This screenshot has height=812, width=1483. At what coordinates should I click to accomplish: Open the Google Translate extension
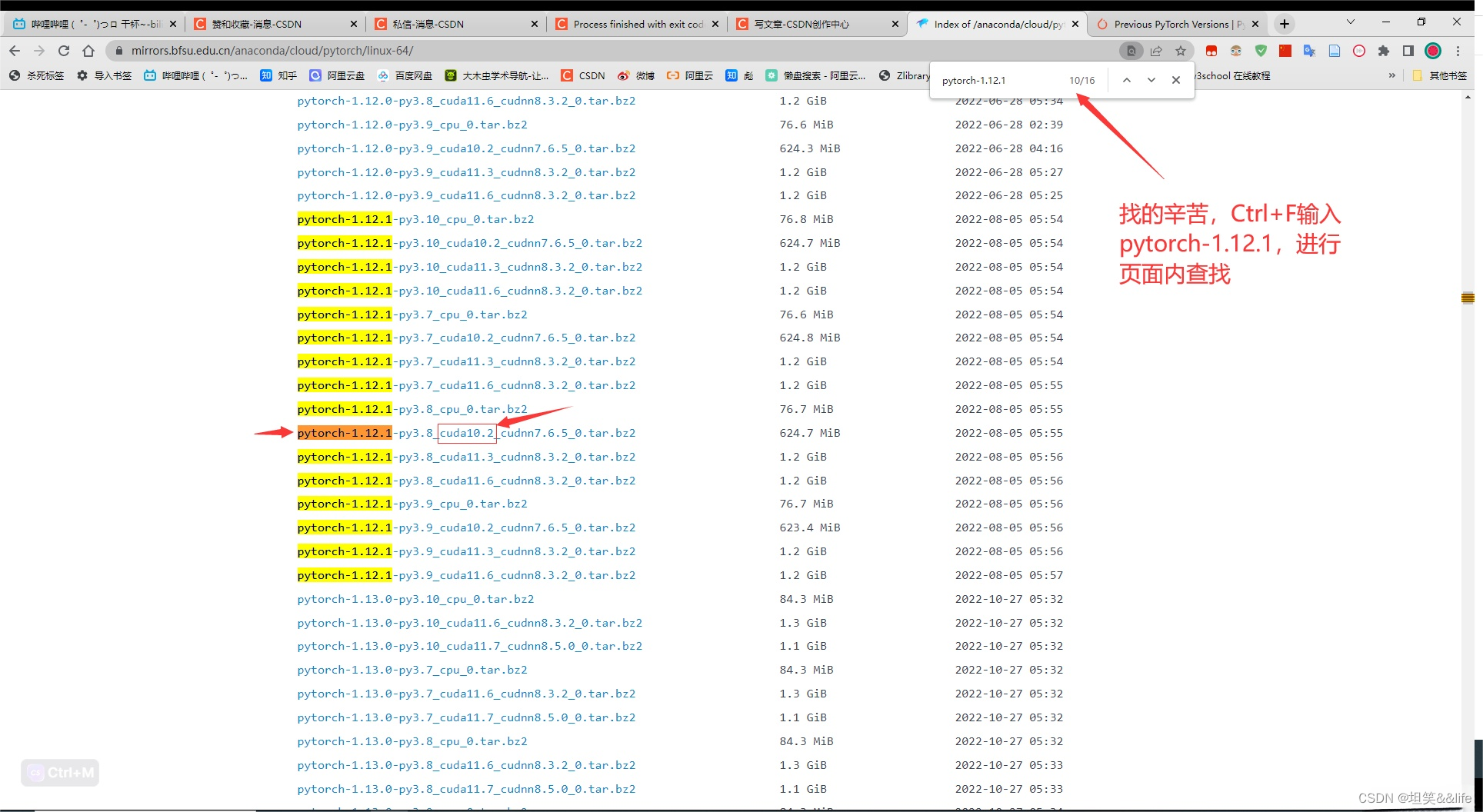click(1310, 51)
